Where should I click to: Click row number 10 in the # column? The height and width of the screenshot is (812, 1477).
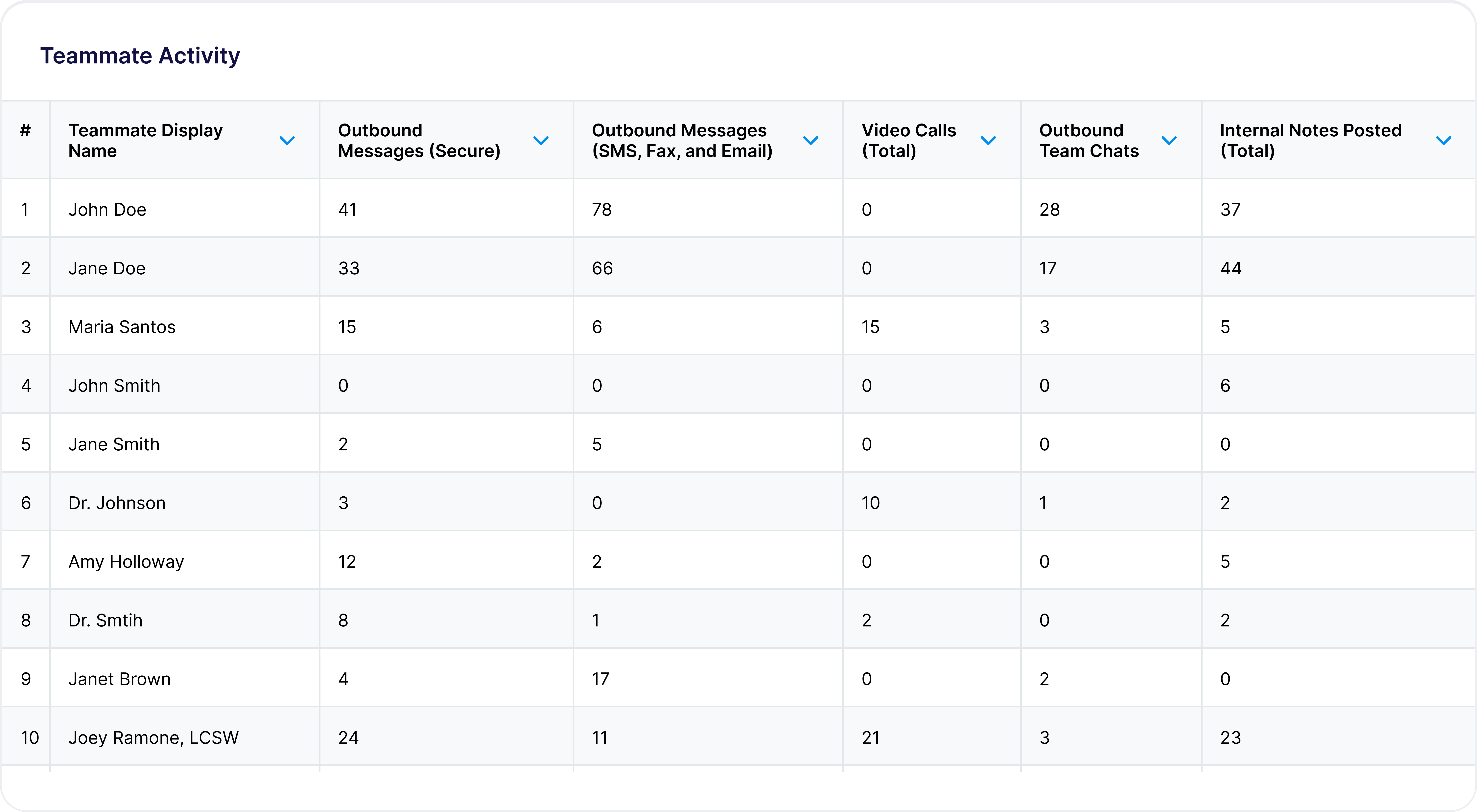click(x=30, y=737)
